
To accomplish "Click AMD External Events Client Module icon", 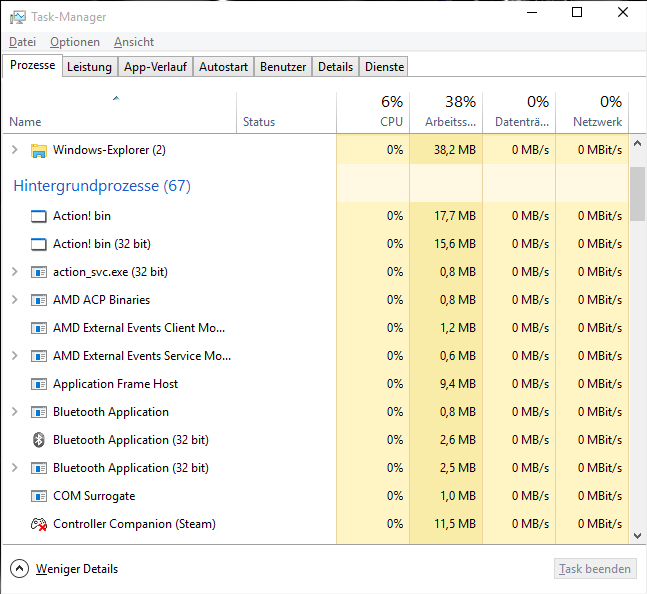I will 39,328.
